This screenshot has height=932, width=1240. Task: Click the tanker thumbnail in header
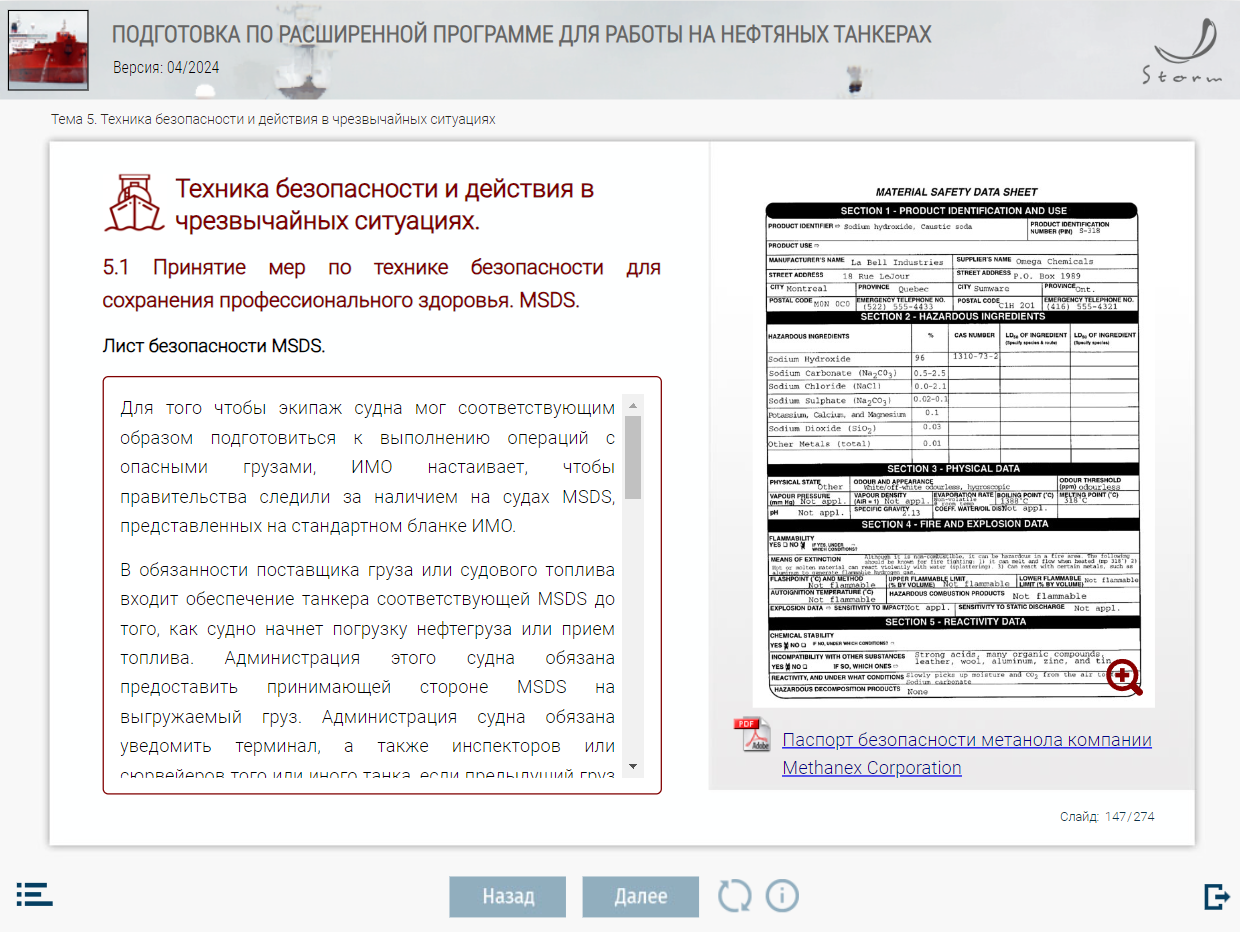pyautogui.click(x=48, y=50)
